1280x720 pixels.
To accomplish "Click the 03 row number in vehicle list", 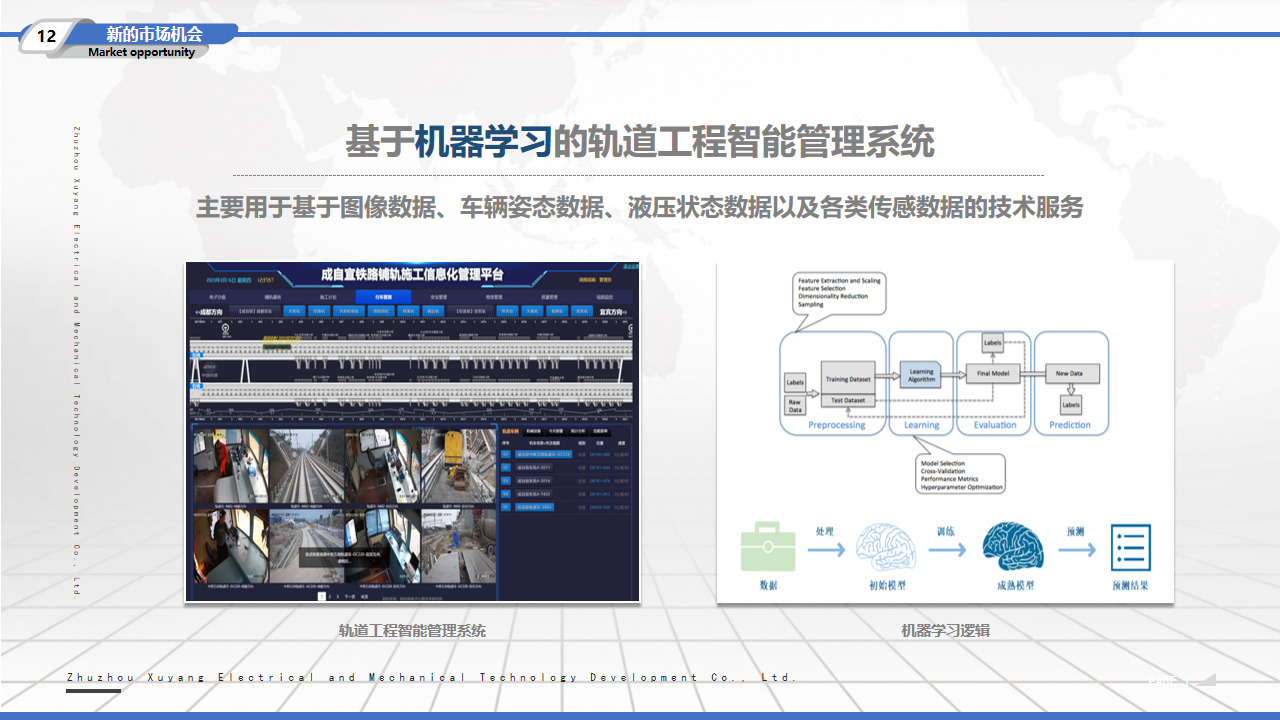I will click(x=506, y=481).
